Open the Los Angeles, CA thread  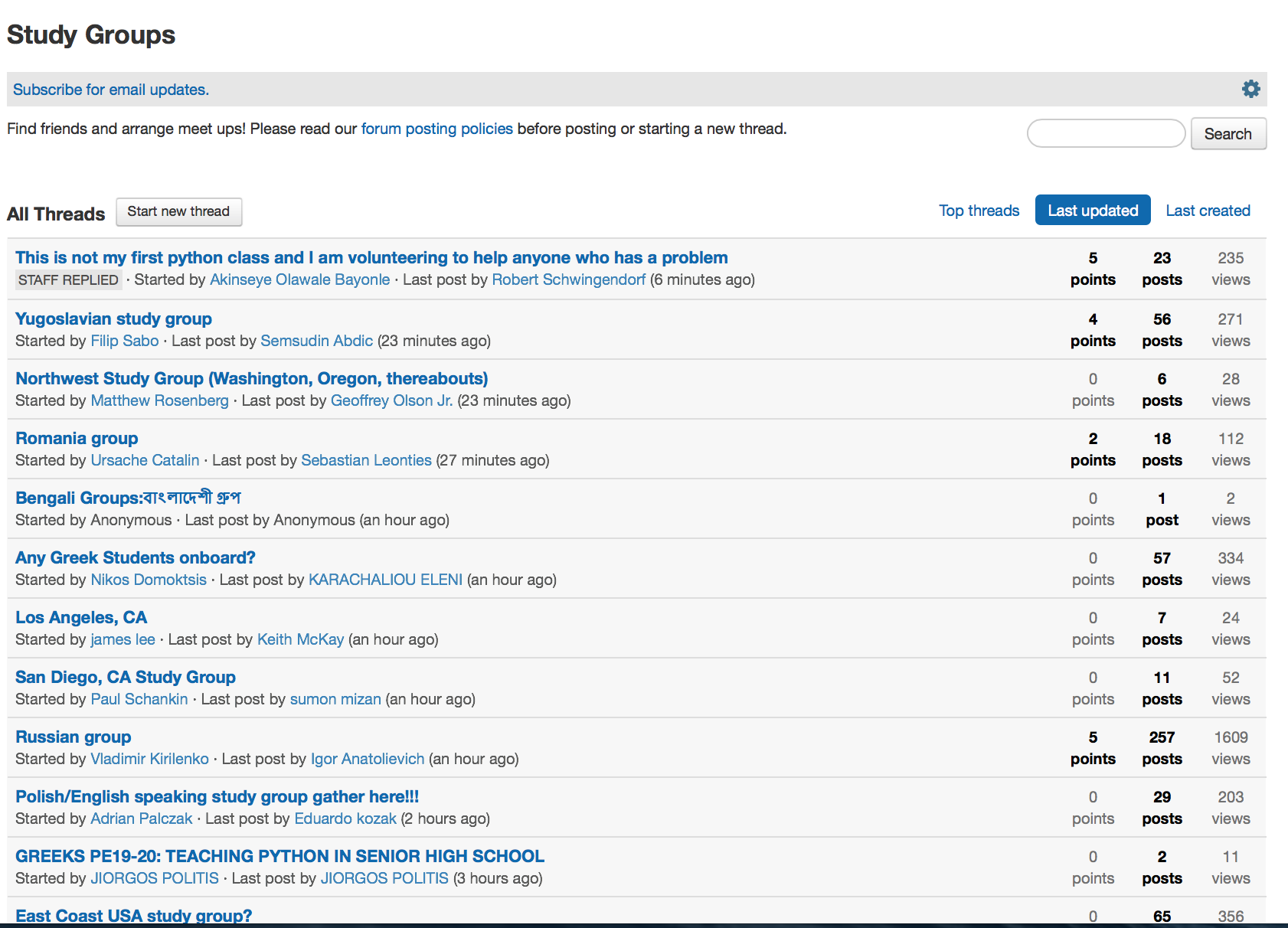point(81,617)
